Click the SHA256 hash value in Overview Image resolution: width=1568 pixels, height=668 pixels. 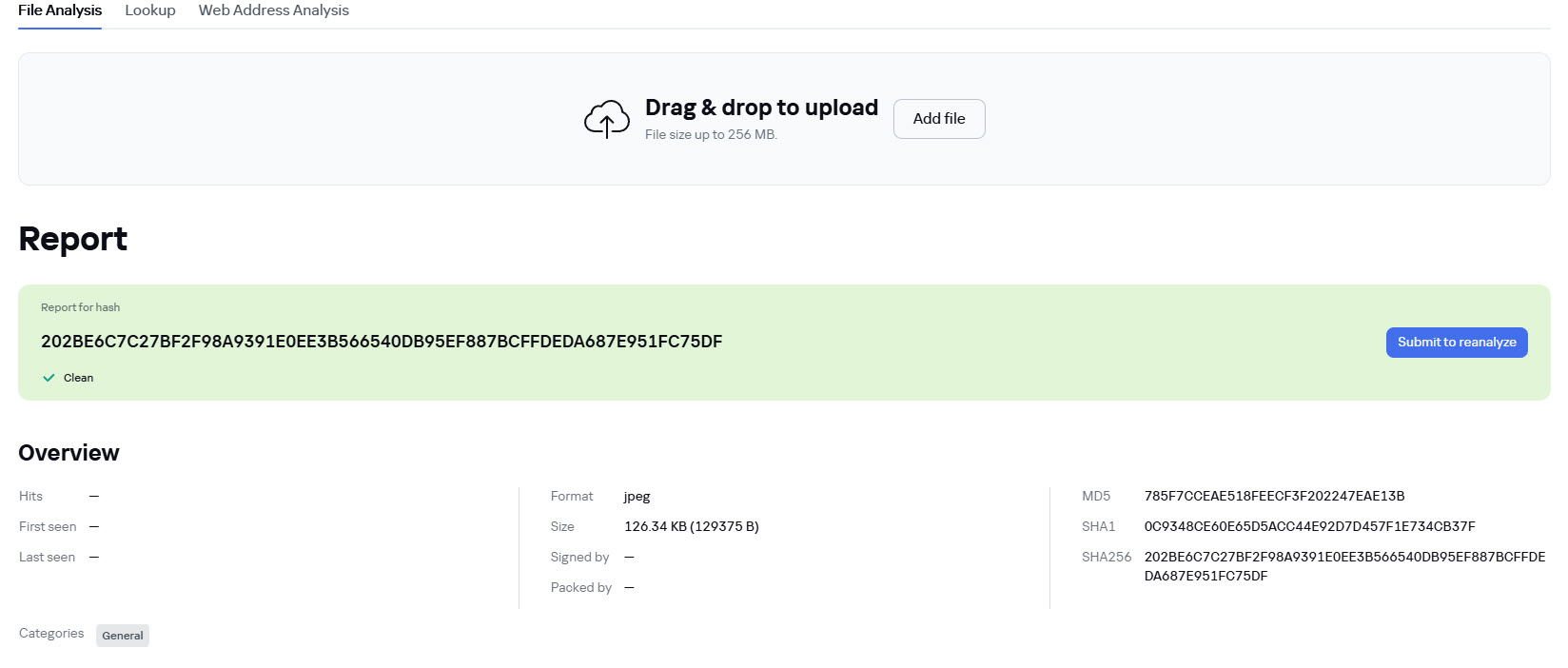pos(1343,566)
